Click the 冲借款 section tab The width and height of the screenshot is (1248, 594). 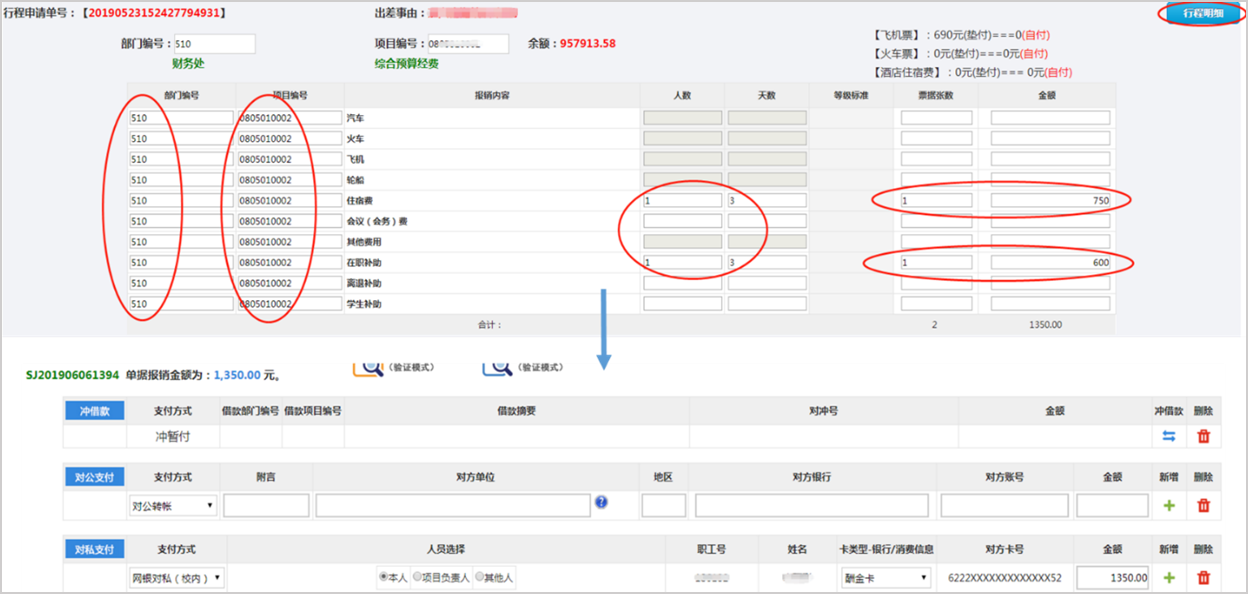(x=94, y=410)
